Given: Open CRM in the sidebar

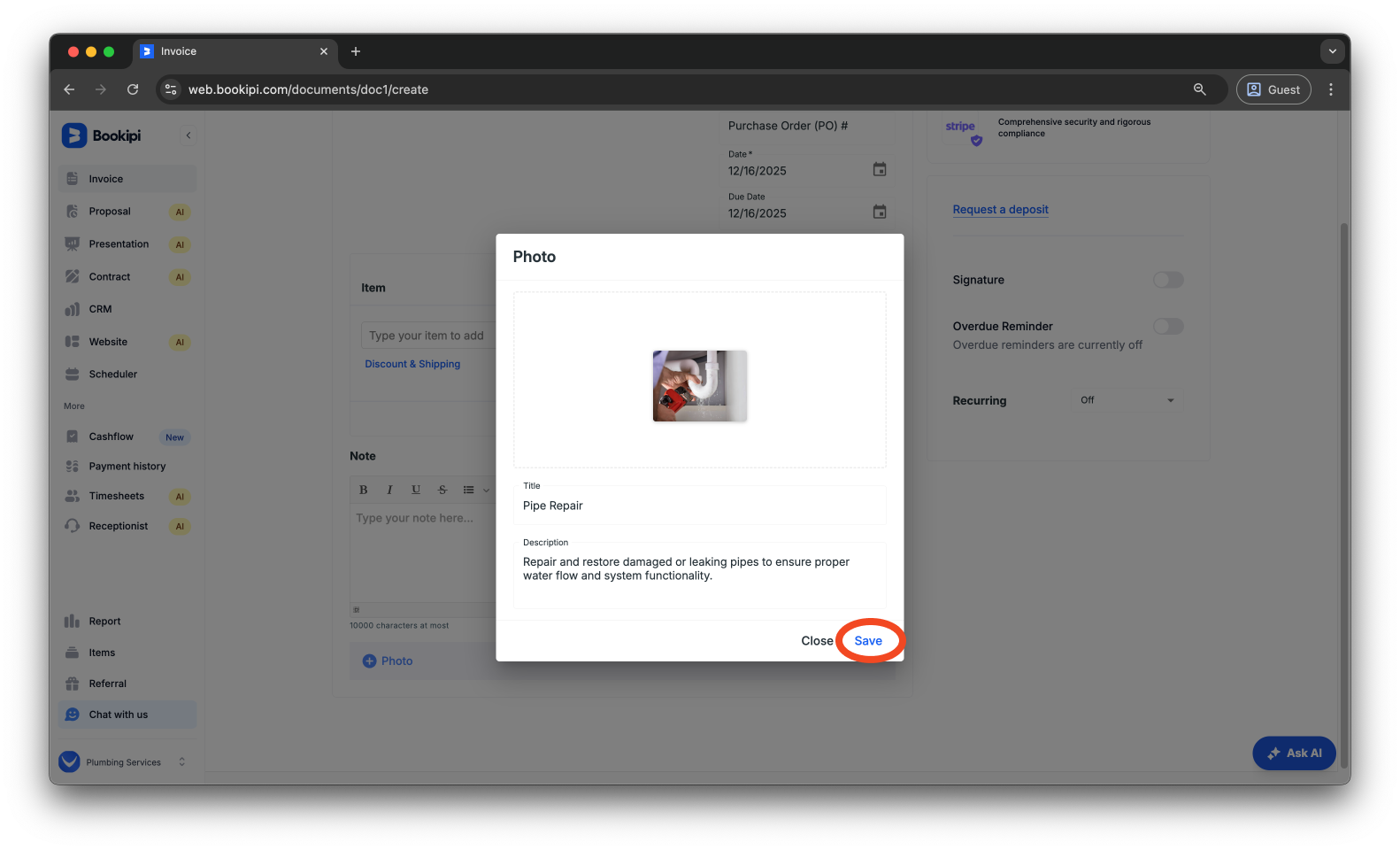Looking at the screenshot, I should tap(127, 309).
